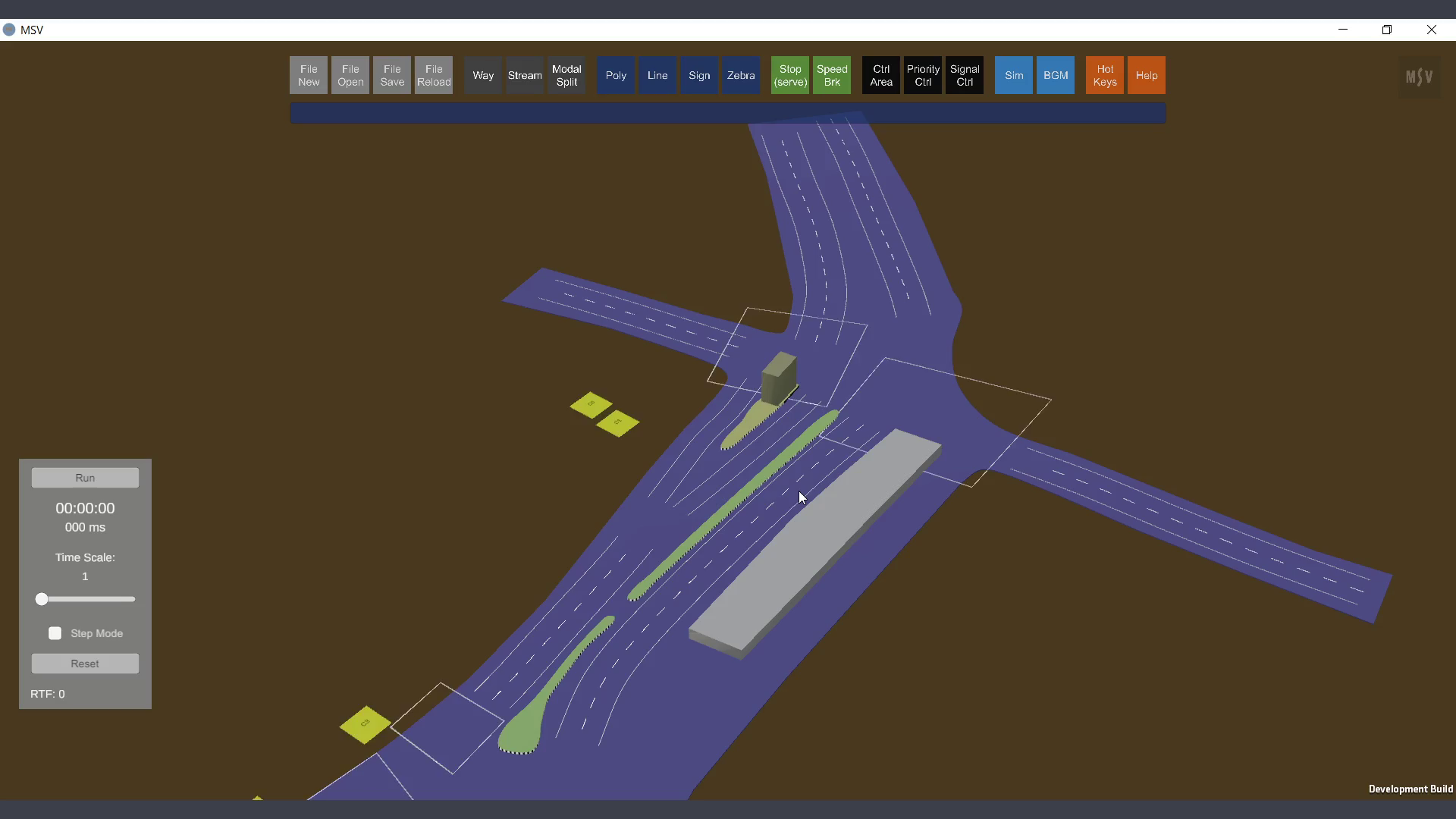Click the MSV logo icon
Viewport: 1456px width, 819px height.
[x=1419, y=77]
